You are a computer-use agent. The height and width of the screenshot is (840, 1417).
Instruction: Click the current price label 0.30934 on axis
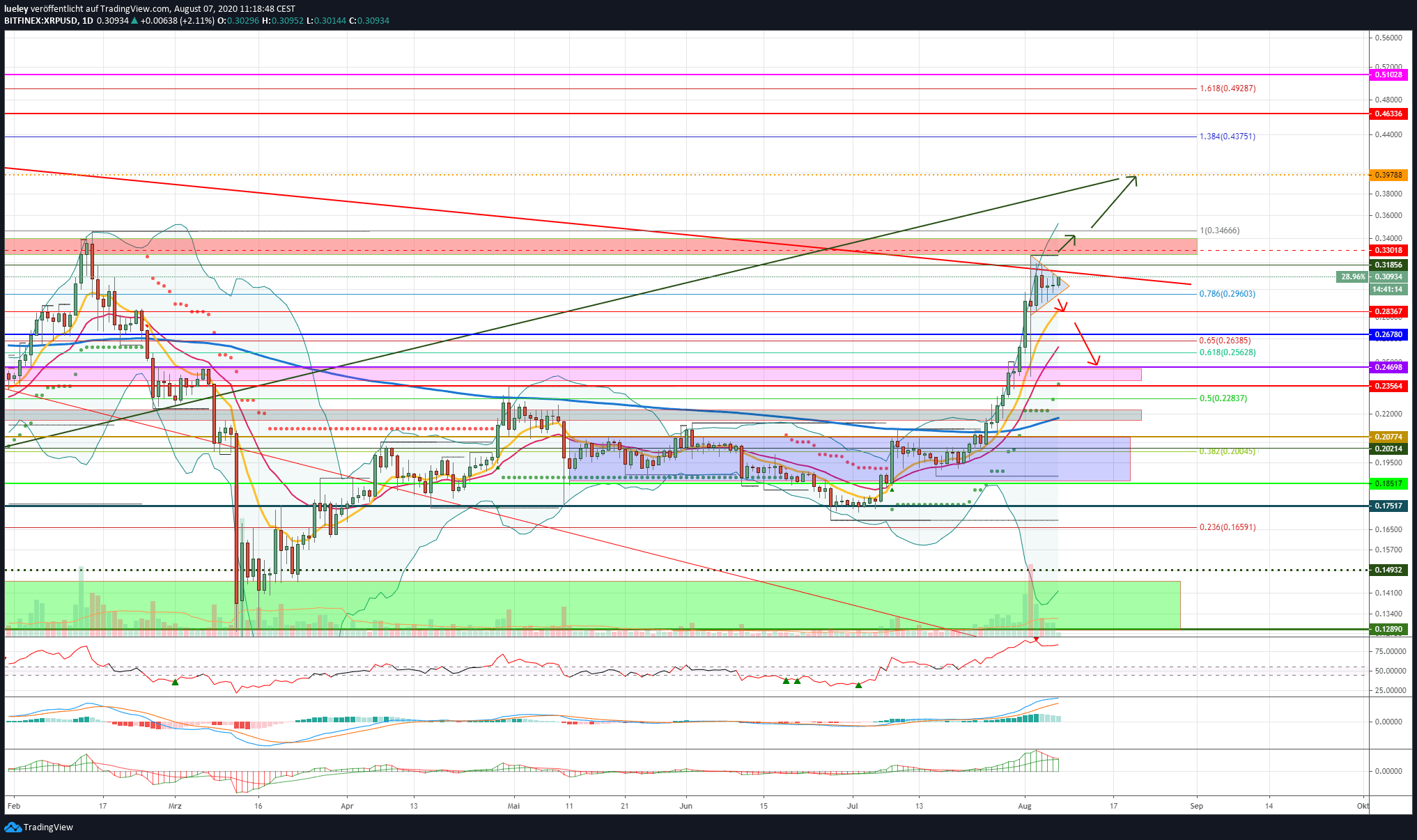pyautogui.click(x=1388, y=277)
